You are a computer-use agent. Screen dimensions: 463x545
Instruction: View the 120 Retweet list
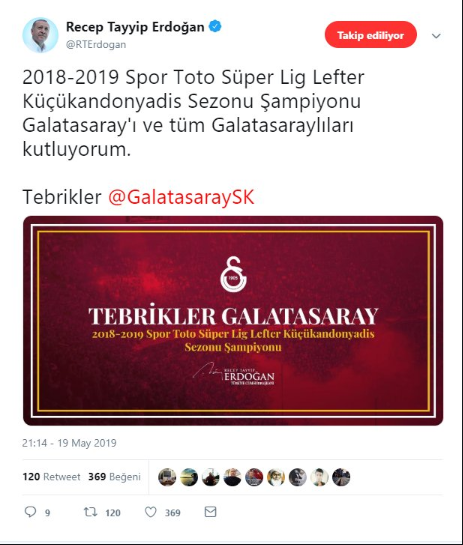coord(51,477)
